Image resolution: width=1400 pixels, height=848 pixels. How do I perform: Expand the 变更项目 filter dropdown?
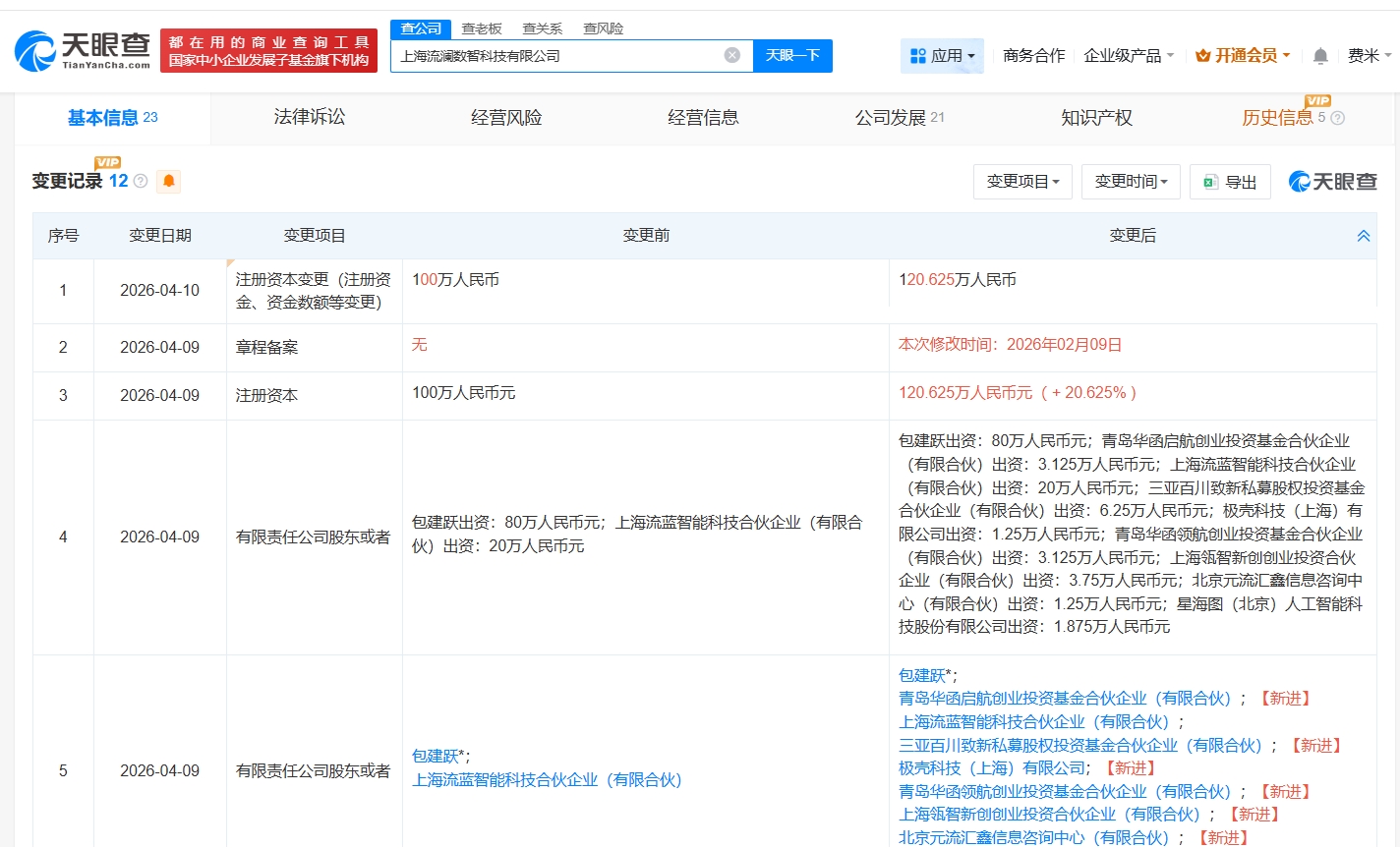[1022, 182]
